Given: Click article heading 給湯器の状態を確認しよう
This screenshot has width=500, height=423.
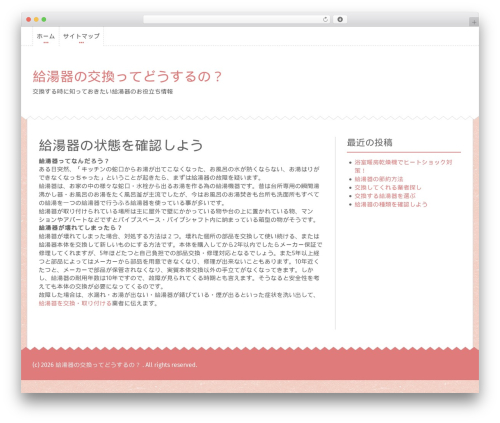Looking at the screenshot, I should [x=121, y=145].
